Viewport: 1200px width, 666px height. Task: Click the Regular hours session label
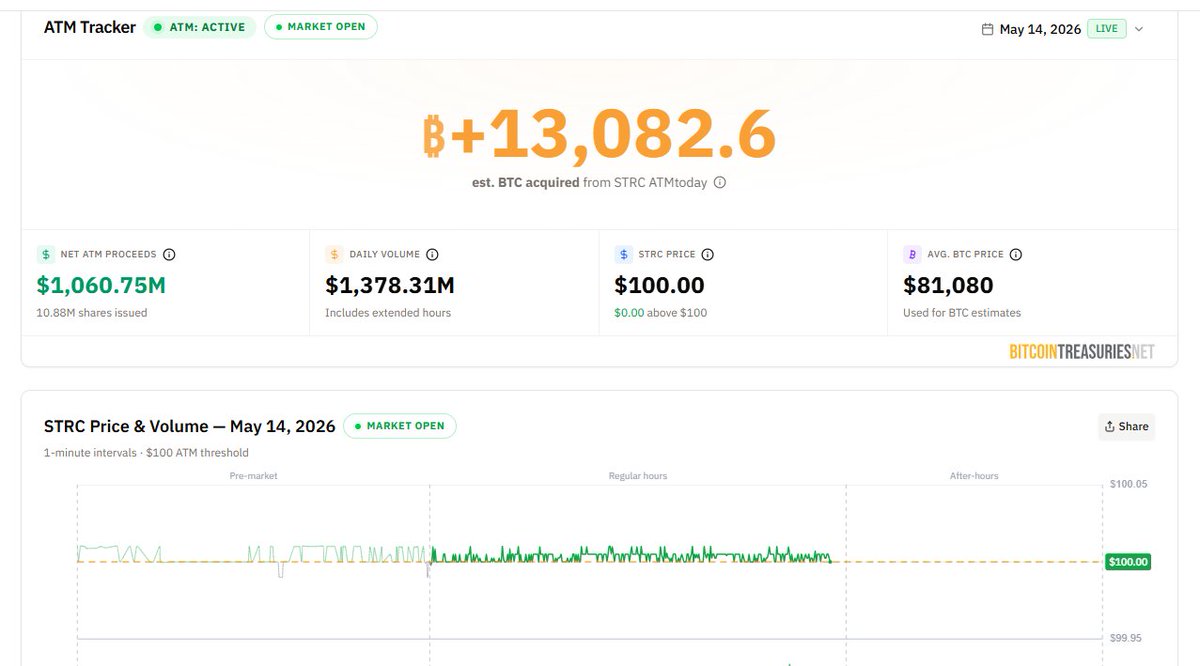coord(638,476)
